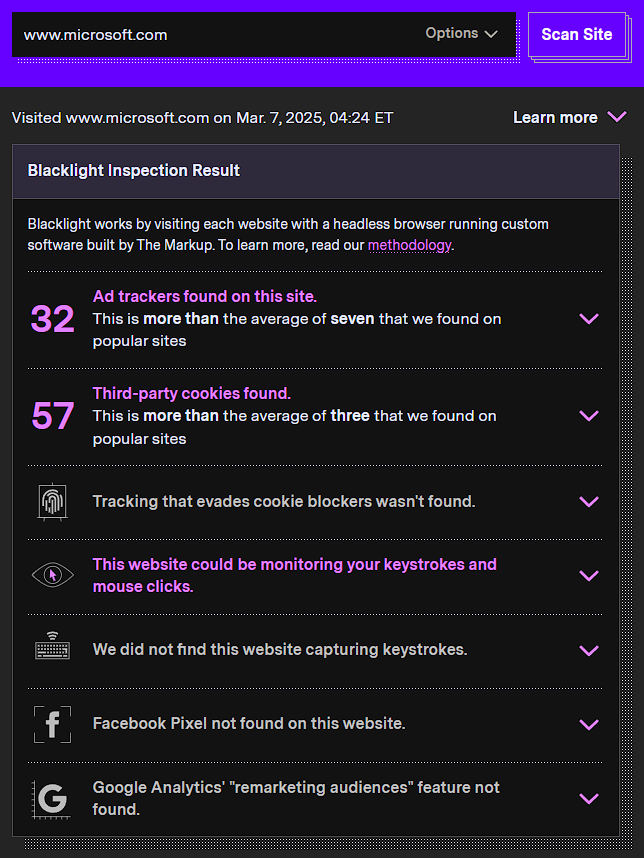Open the methodology link
Viewport: 644px width, 858px height.
pos(409,245)
